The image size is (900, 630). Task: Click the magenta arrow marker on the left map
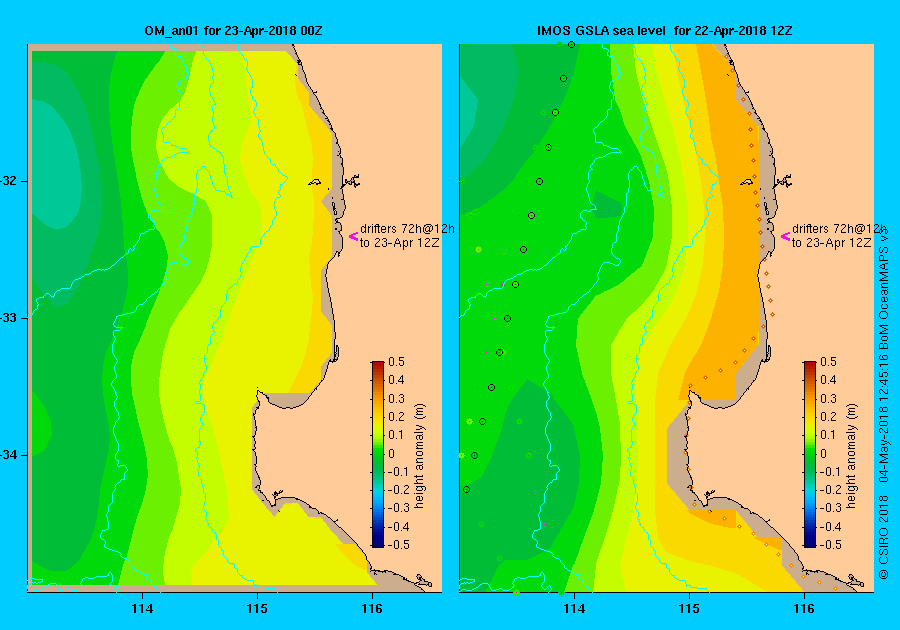(354, 236)
